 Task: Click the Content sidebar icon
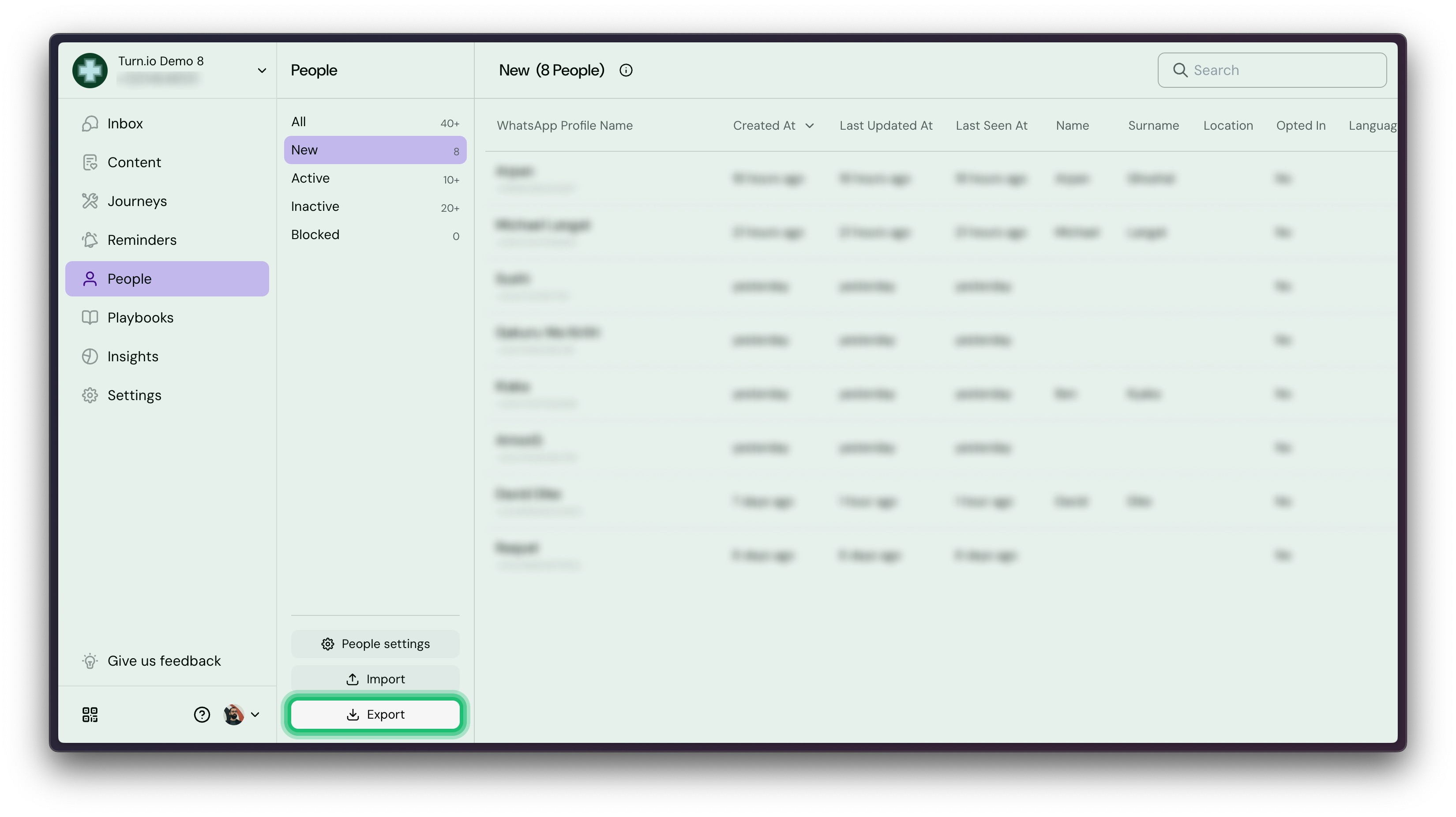tap(90, 163)
